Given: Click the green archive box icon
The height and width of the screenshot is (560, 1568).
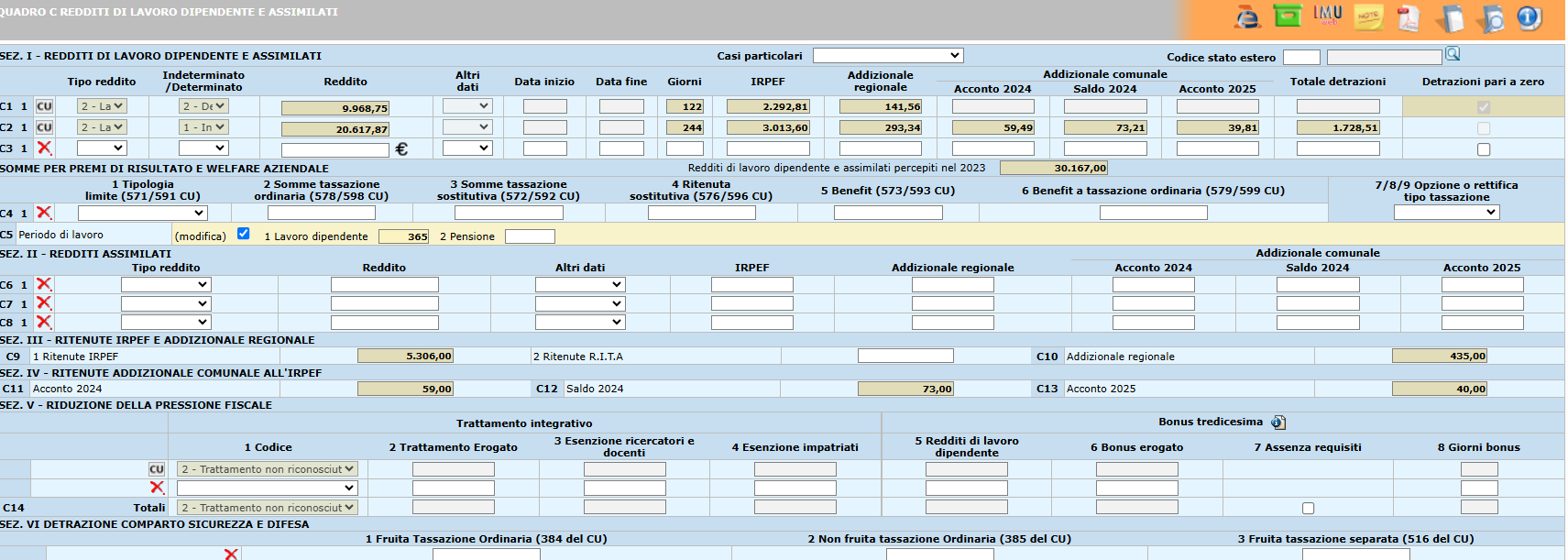Looking at the screenshot, I should point(1288,16).
